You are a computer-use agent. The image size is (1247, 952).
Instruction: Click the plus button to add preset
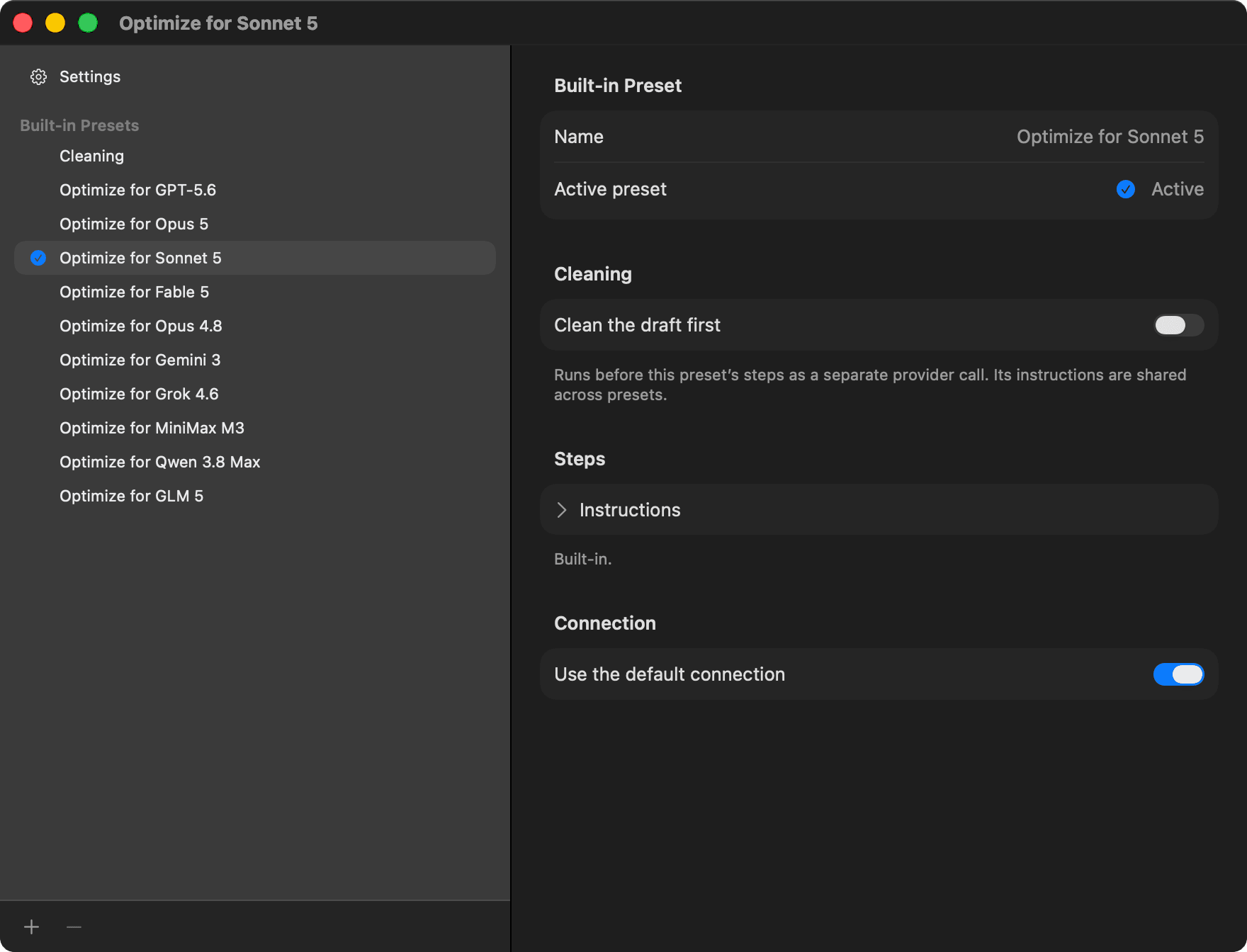click(x=32, y=926)
